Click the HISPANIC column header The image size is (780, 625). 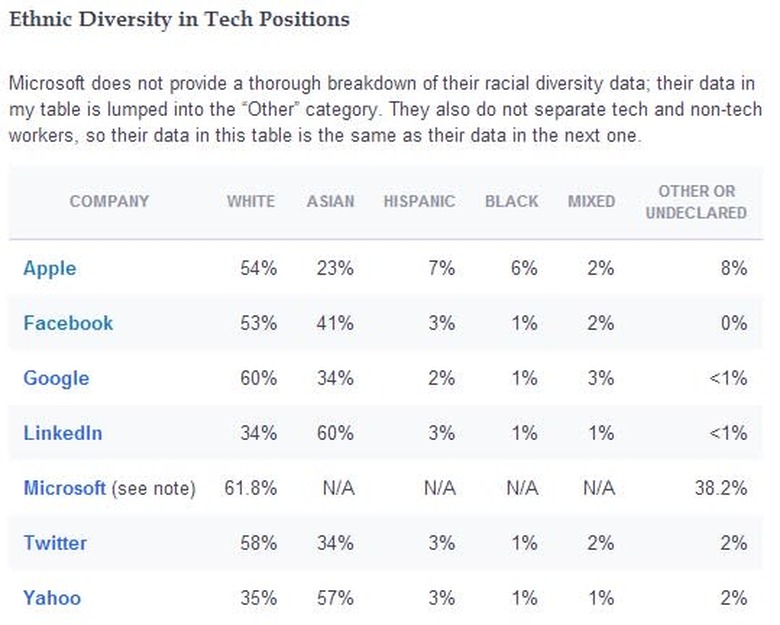click(419, 201)
